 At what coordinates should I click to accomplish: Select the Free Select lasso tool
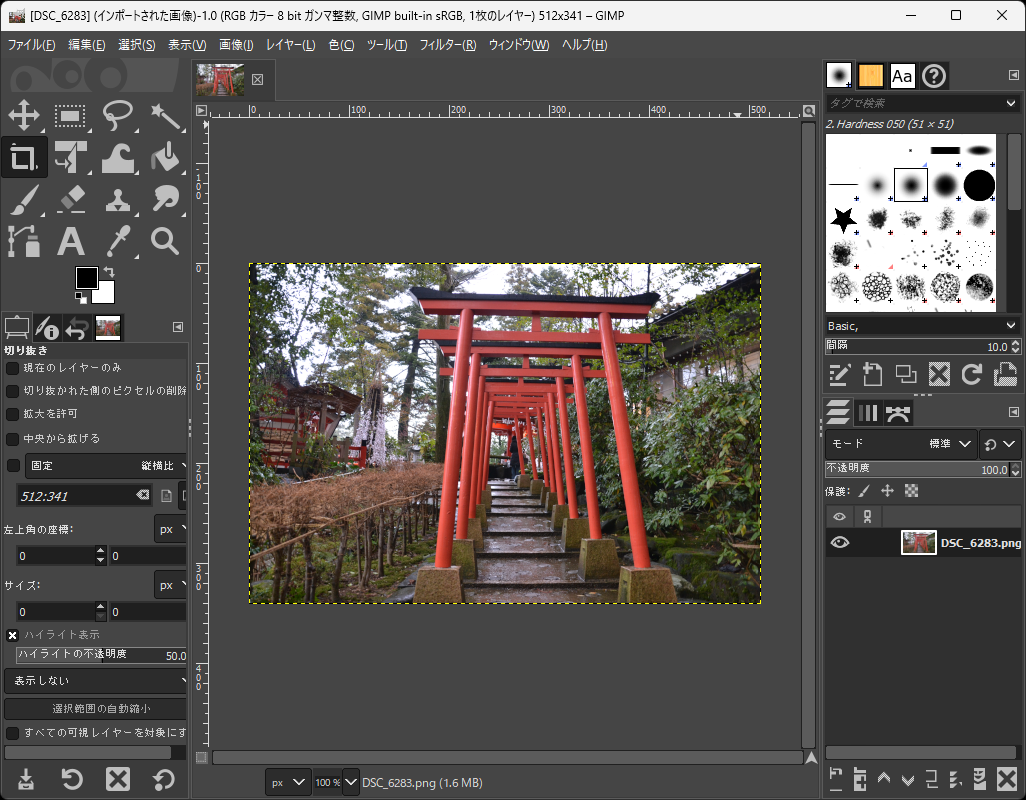[x=118, y=116]
